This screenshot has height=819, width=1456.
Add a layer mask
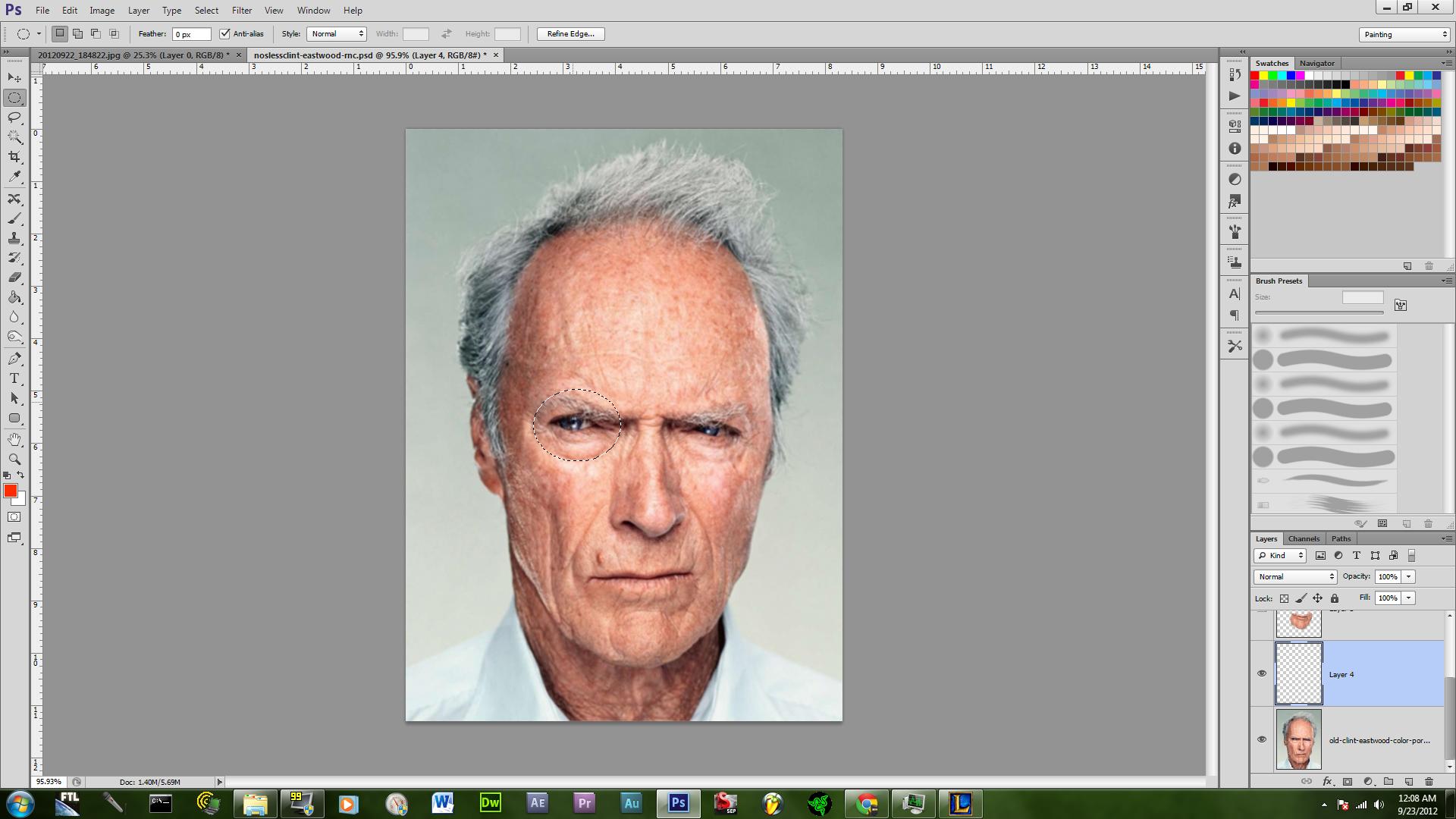coord(1348,781)
